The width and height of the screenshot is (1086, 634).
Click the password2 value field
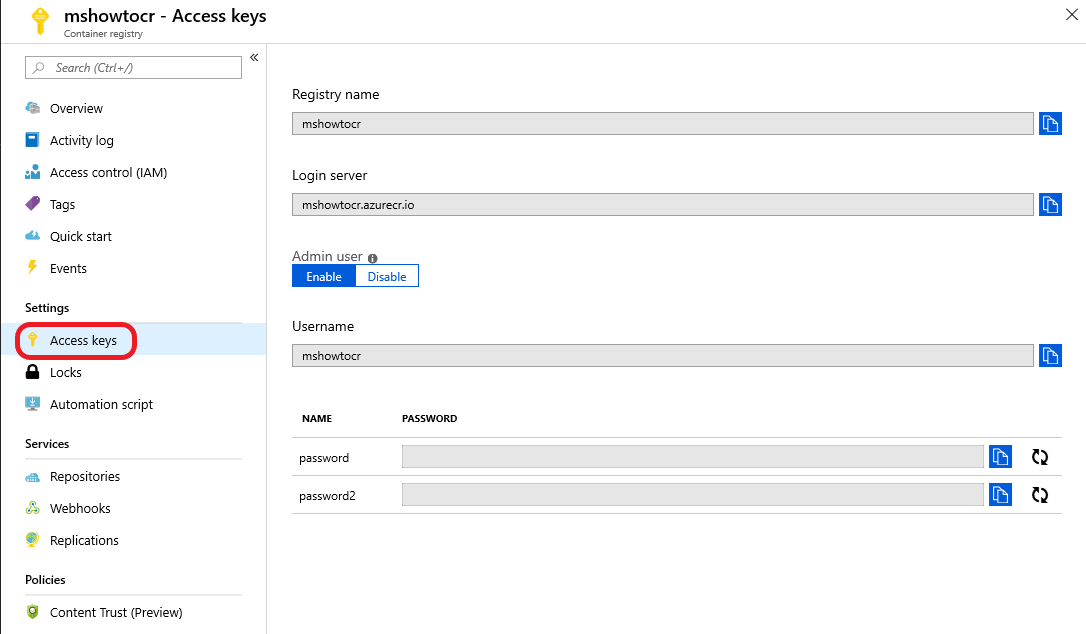(x=693, y=495)
